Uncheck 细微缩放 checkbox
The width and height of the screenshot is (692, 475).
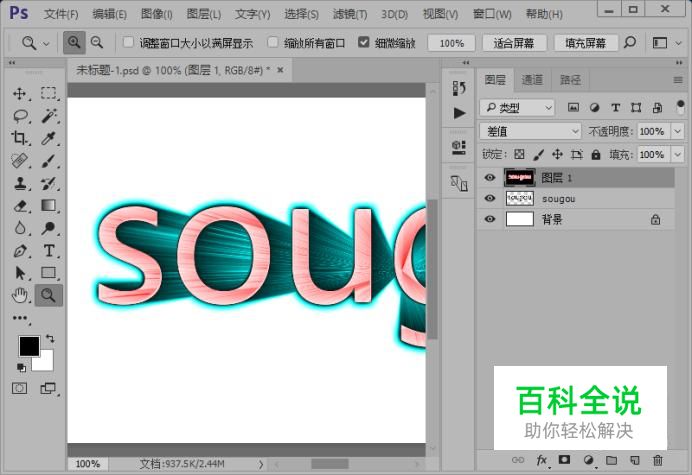(363, 42)
